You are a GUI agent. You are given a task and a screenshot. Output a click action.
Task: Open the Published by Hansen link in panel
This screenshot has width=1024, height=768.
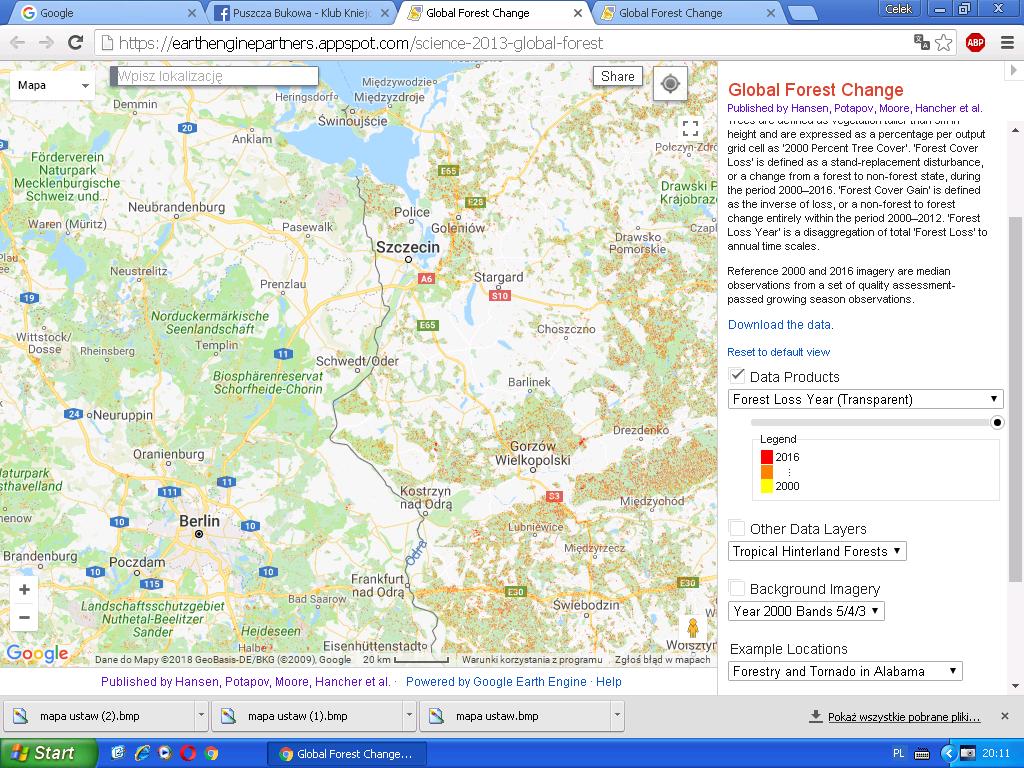click(x=854, y=108)
